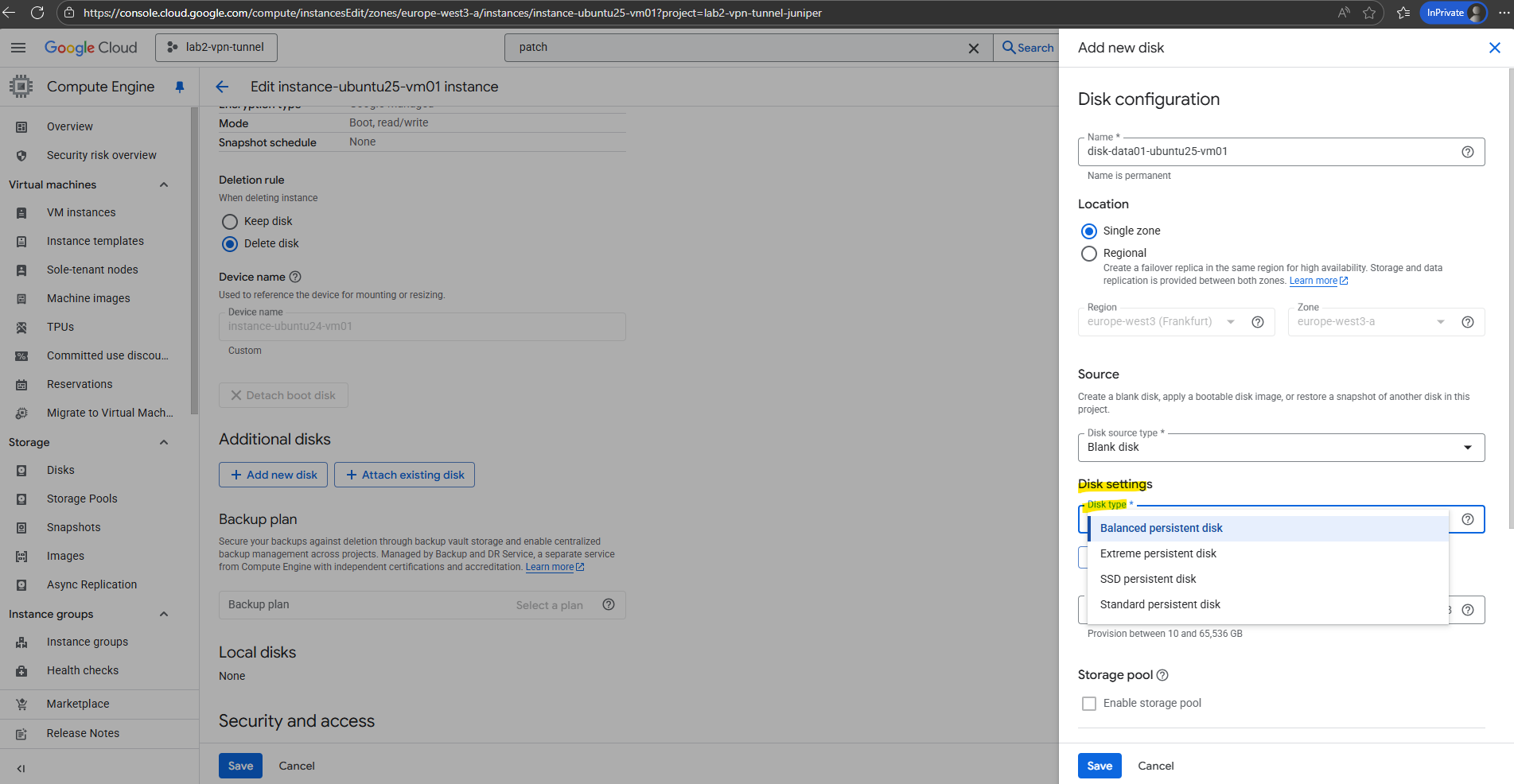Open Storage Pools in the sidebar
This screenshot has width=1514, height=784.
point(82,499)
